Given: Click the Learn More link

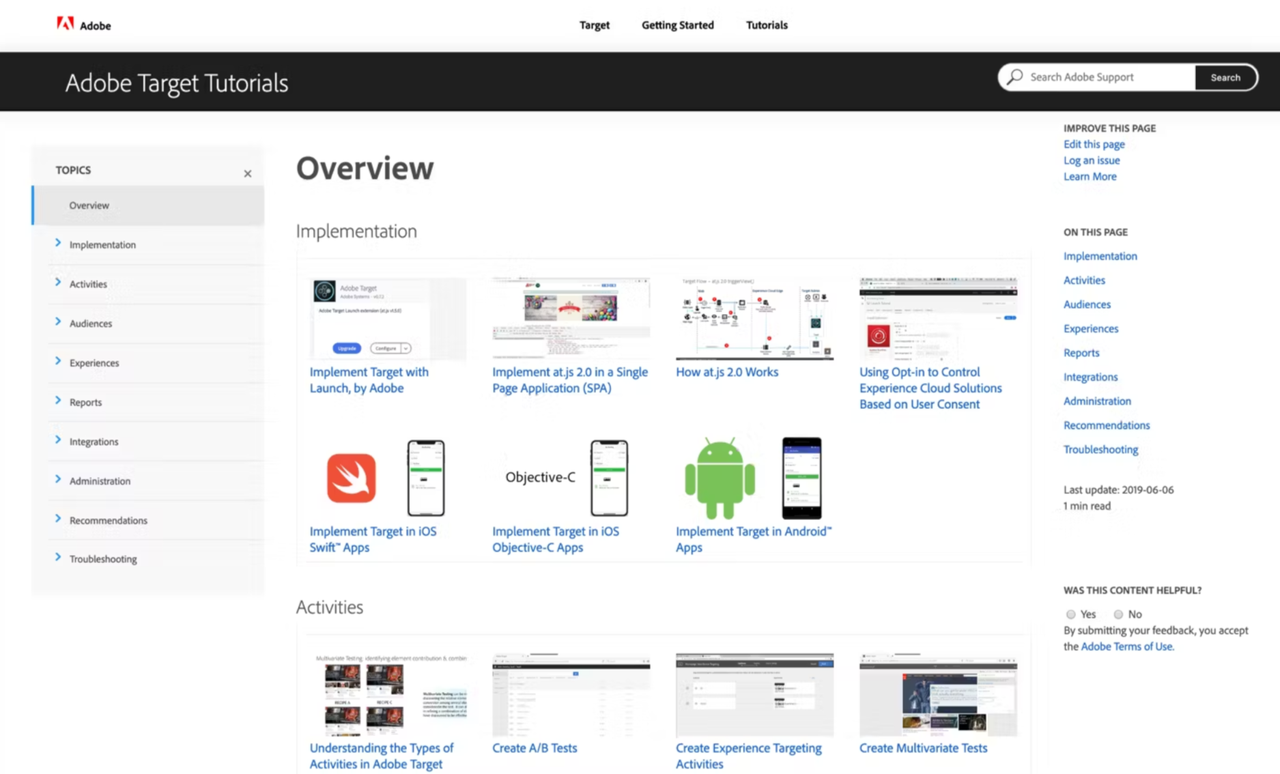Looking at the screenshot, I should click(1090, 176).
